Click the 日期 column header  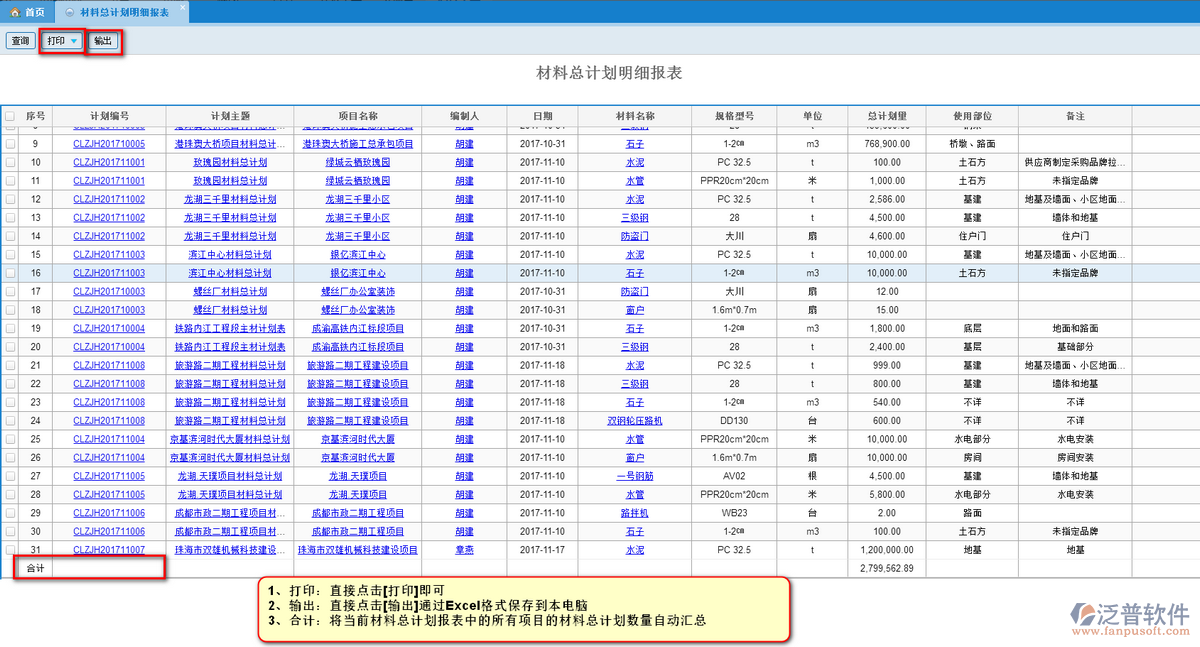click(542, 116)
